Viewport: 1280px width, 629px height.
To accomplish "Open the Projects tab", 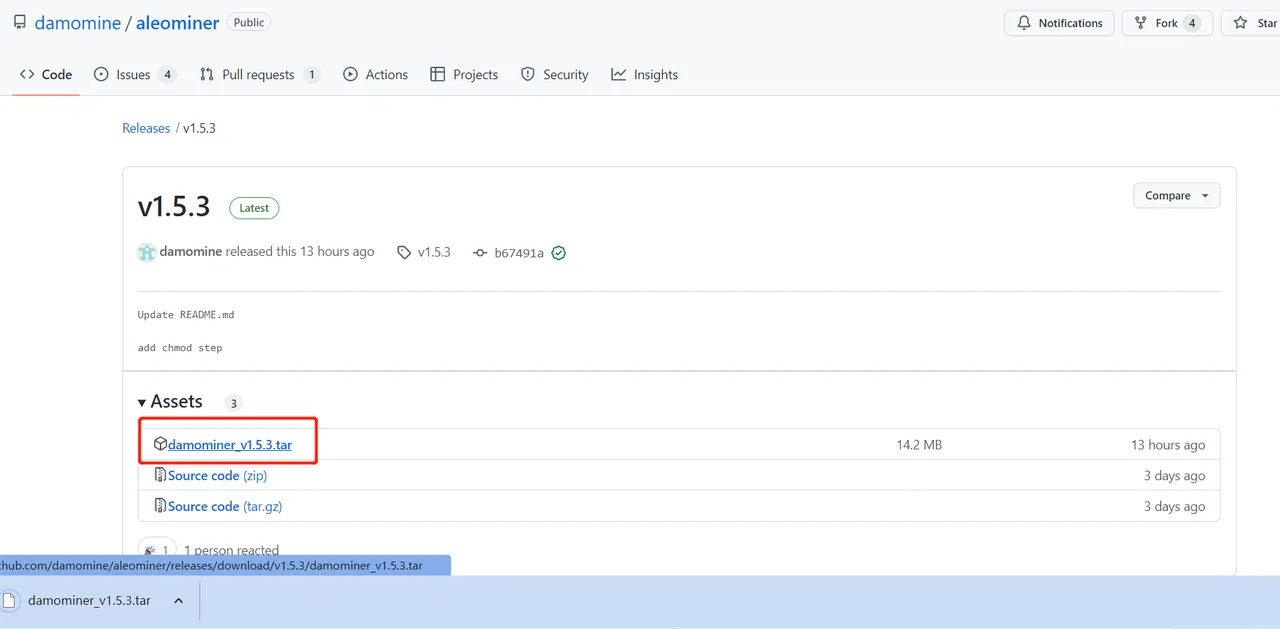I will 464,74.
